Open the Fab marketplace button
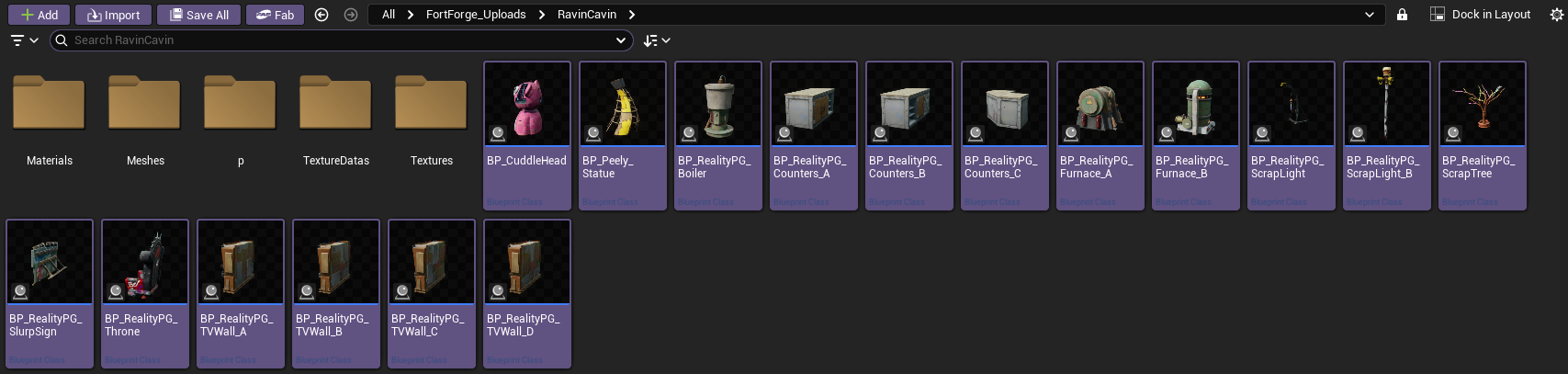 click(276, 15)
